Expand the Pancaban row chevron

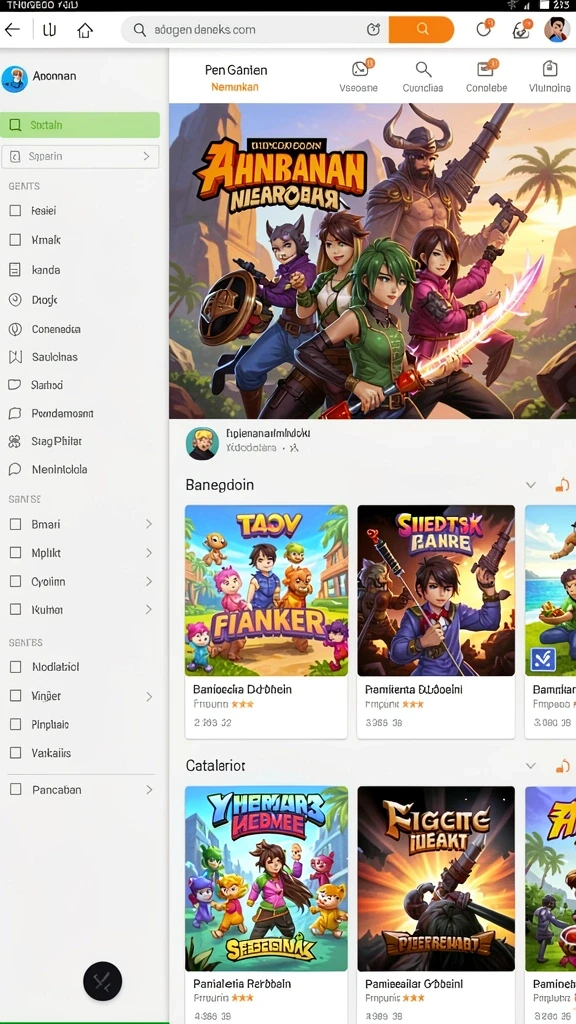coord(149,790)
